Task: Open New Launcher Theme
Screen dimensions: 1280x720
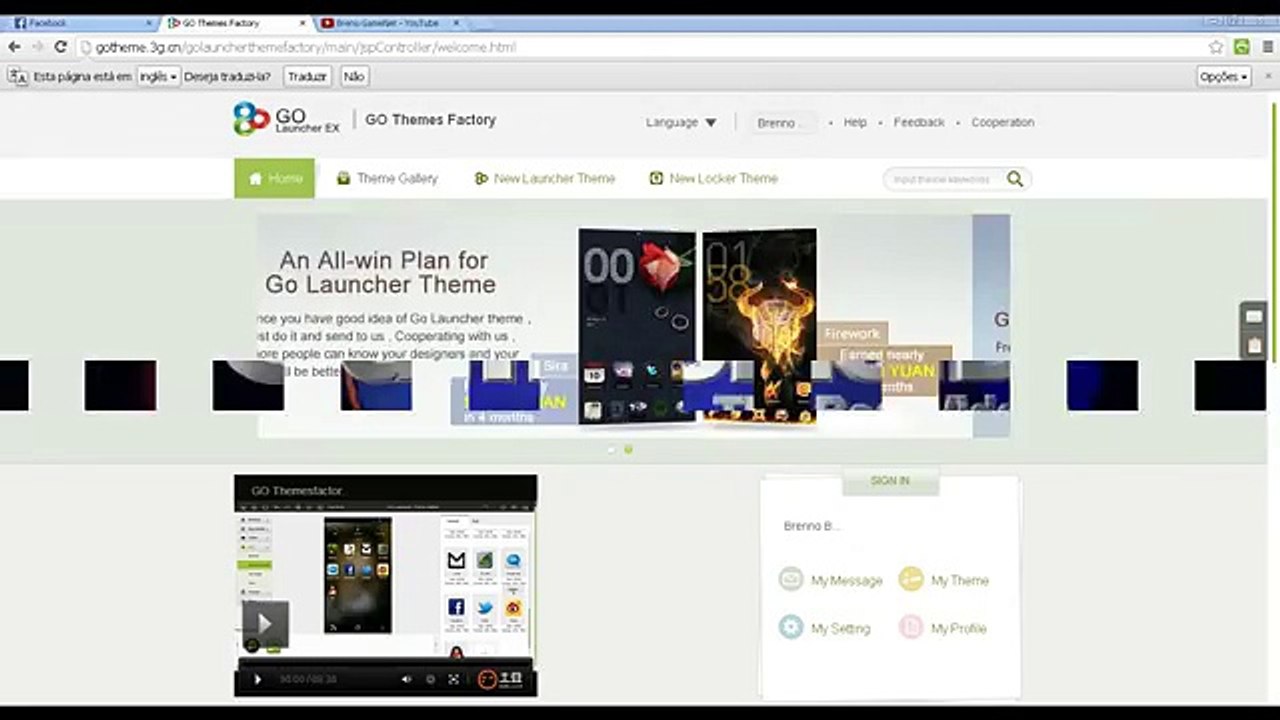Action: pos(545,178)
